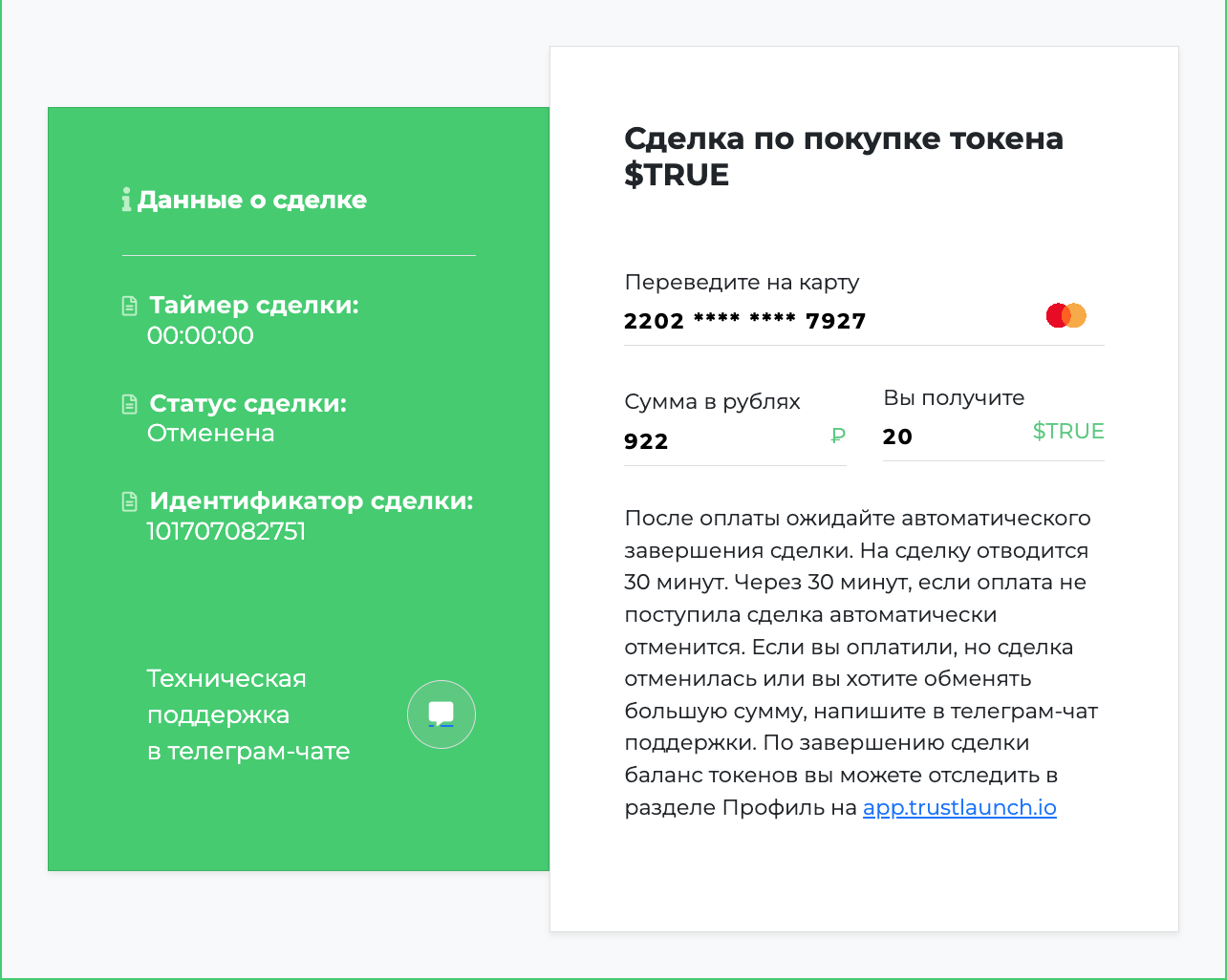This screenshot has width=1227, height=980.
Task: Click the timer value 00:00:00
Action: click(x=201, y=335)
